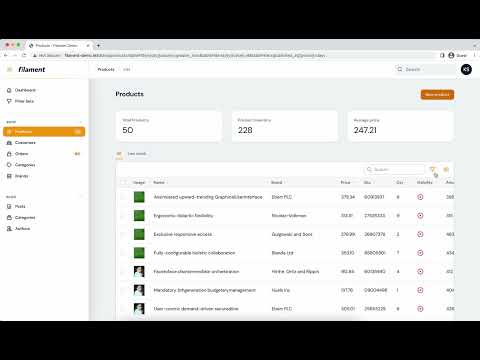
Task: Toggle the sidebar hamburger menu icon
Action: [x=10, y=69]
